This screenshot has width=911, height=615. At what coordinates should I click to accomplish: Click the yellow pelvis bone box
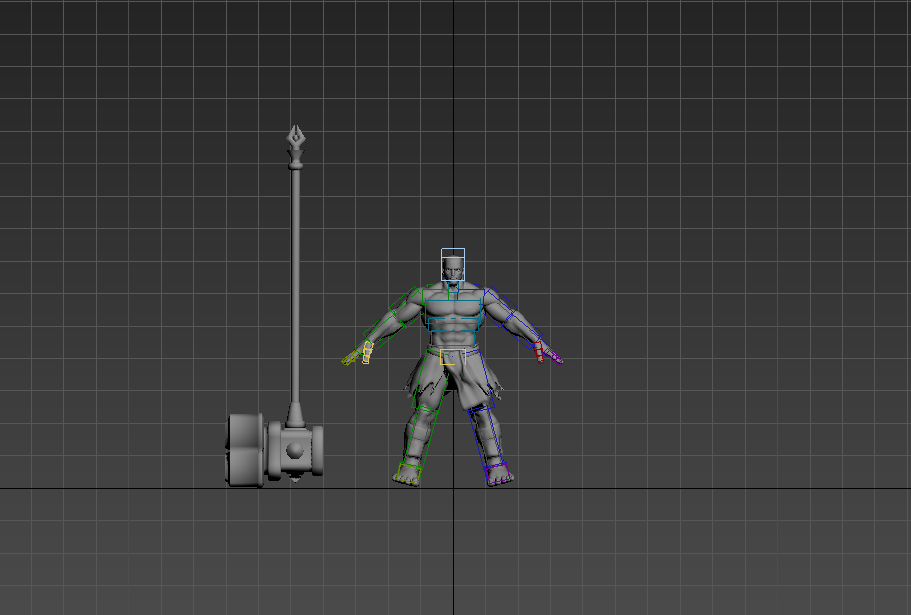click(x=448, y=357)
